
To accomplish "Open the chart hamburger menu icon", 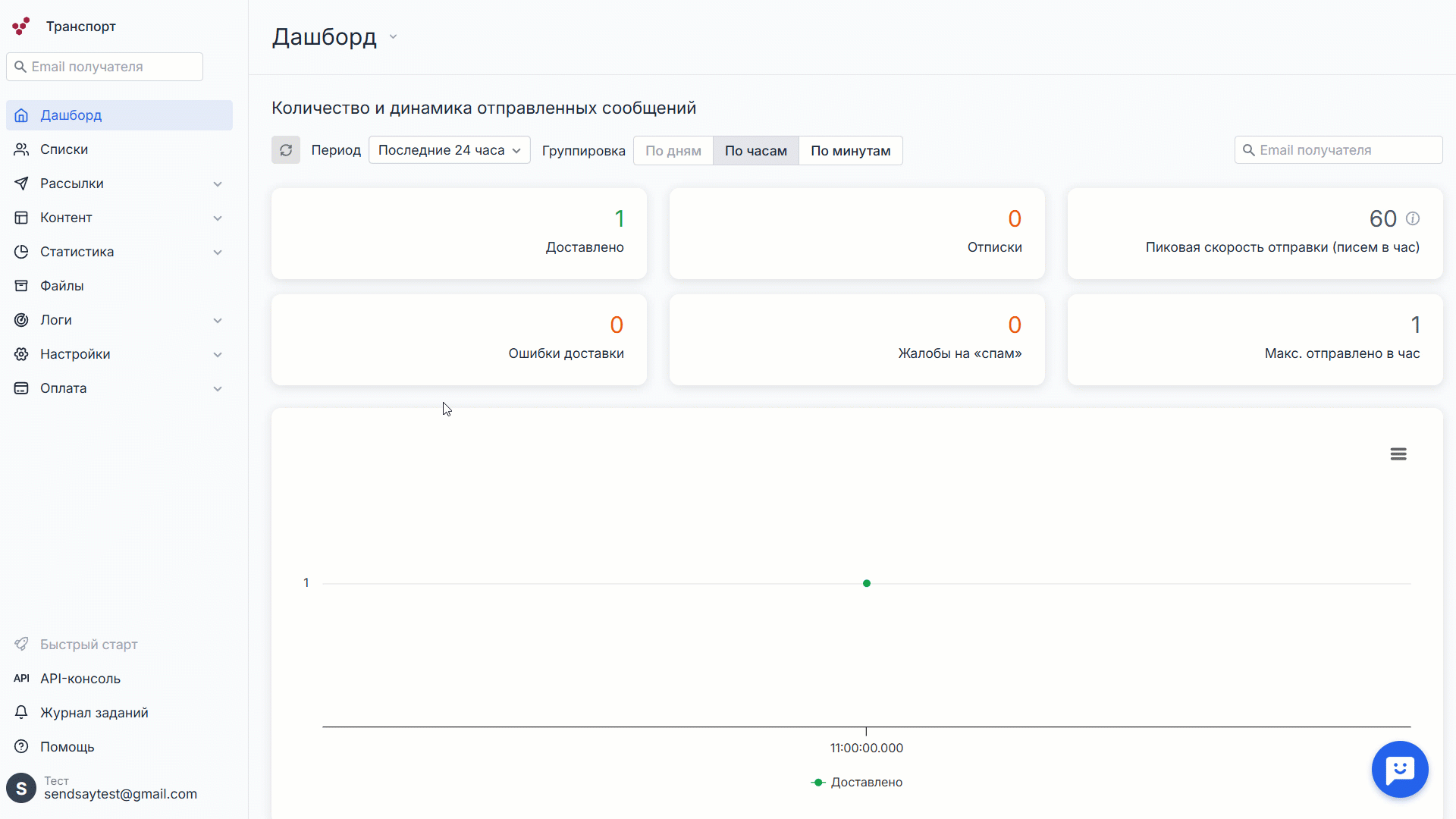I will click(x=1398, y=453).
